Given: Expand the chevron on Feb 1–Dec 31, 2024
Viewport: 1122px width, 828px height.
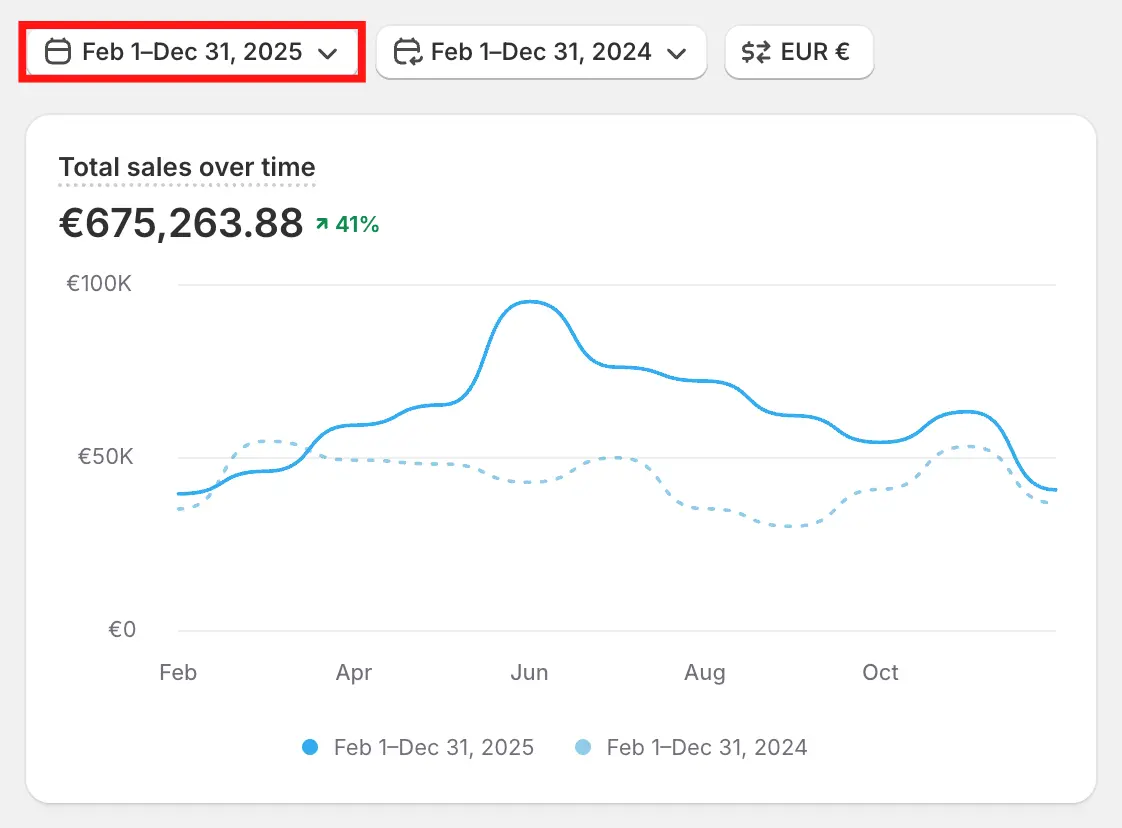Looking at the screenshot, I should click(676, 53).
